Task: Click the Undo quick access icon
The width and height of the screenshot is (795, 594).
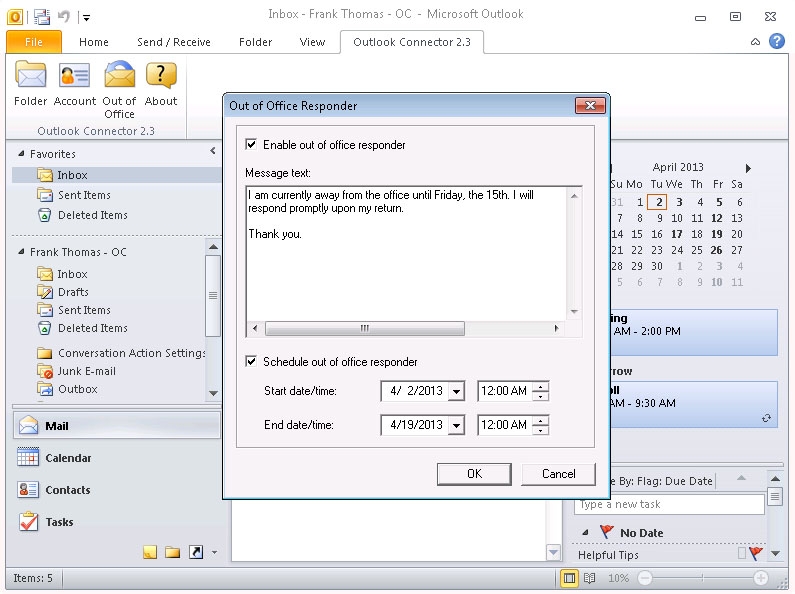Action: [63, 17]
